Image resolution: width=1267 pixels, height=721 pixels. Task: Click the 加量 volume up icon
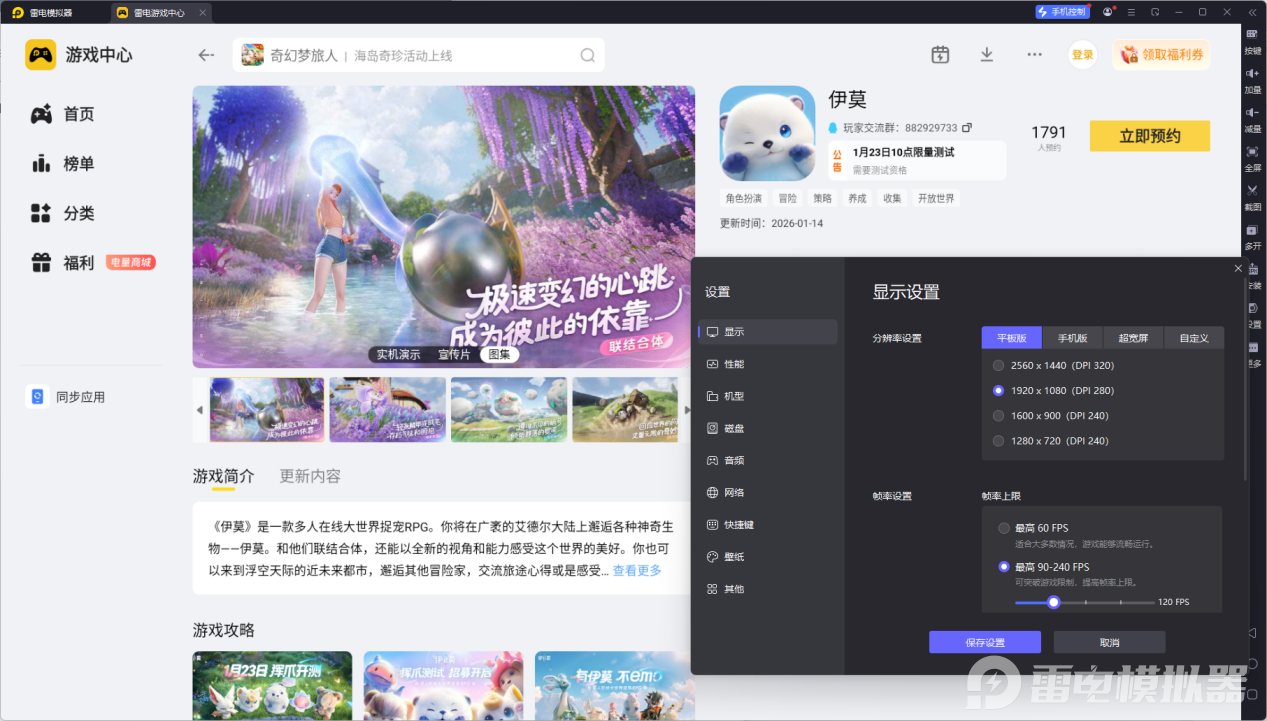(x=1252, y=75)
